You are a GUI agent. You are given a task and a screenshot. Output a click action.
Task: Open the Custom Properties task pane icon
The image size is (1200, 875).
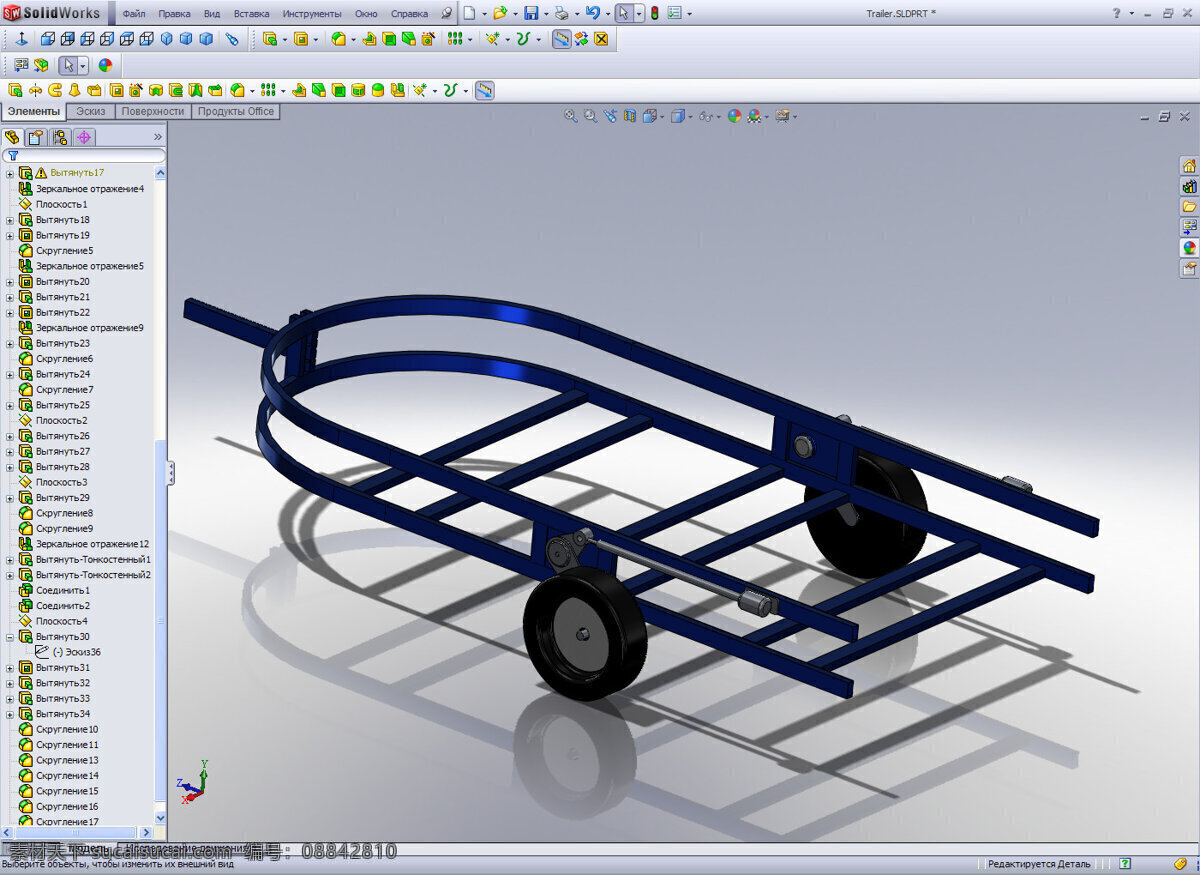click(1189, 268)
